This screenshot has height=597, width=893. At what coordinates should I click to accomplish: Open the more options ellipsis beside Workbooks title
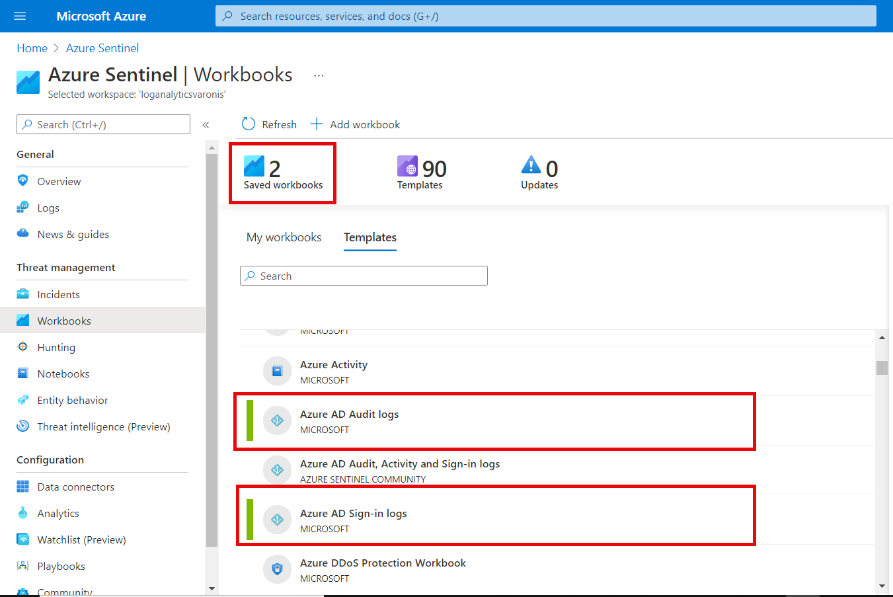[x=319, y=75]
